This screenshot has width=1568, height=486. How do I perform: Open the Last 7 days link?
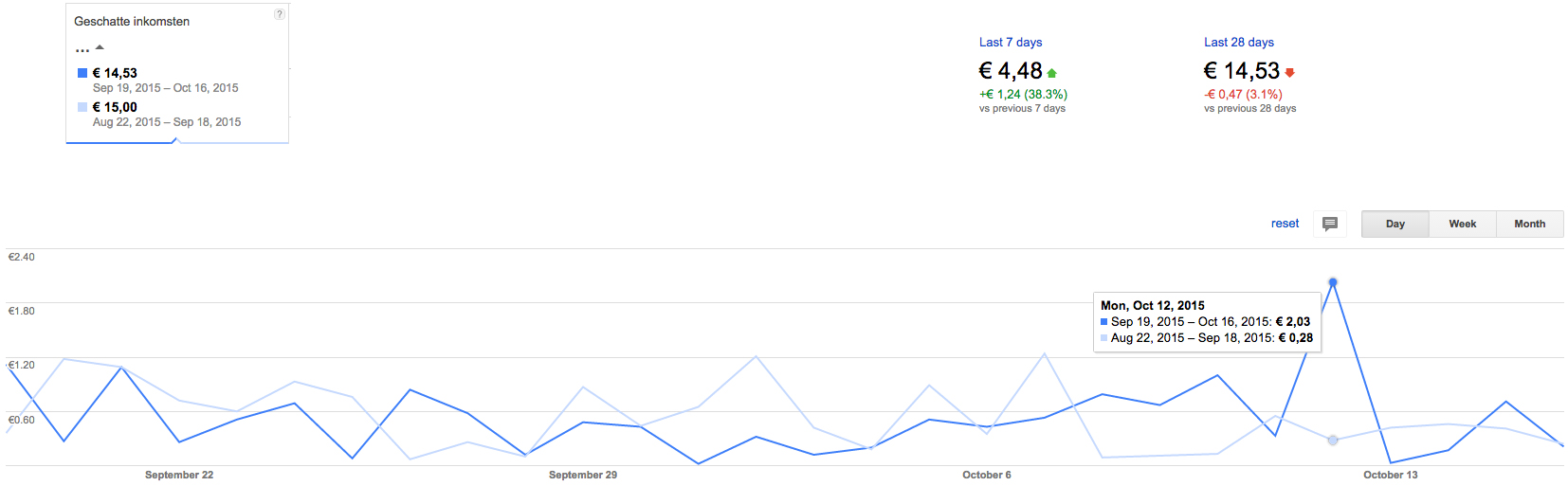[x=1011, y=42]
